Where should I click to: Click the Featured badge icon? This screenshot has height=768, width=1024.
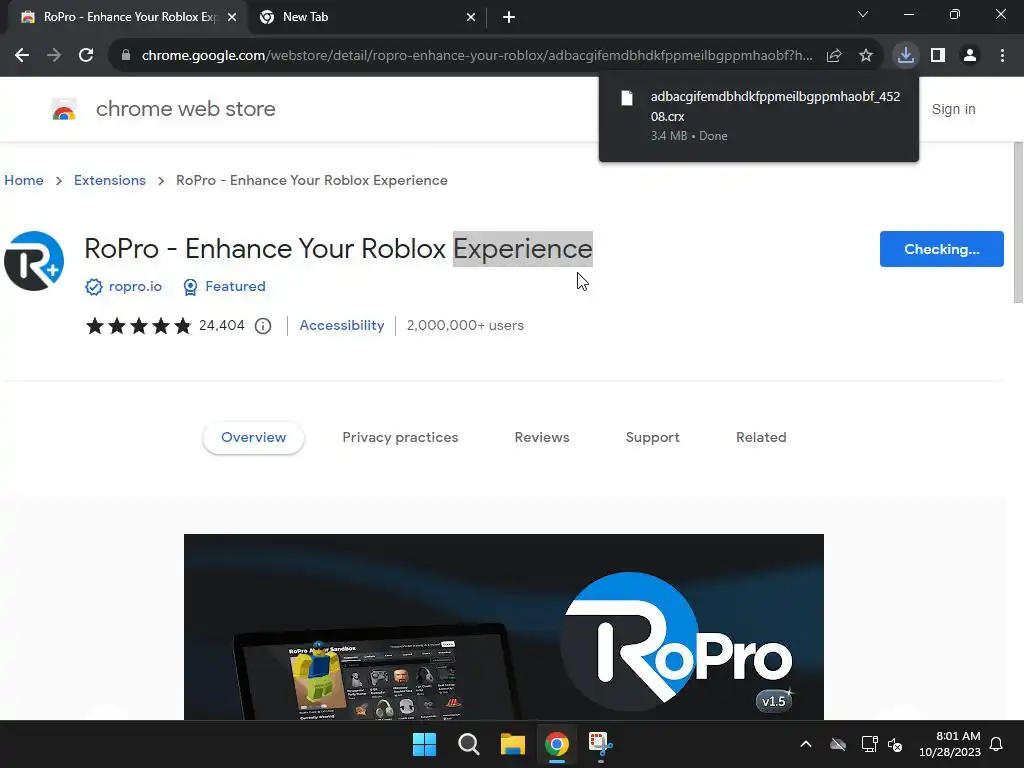pyautogui.click(x=190, y=287)
